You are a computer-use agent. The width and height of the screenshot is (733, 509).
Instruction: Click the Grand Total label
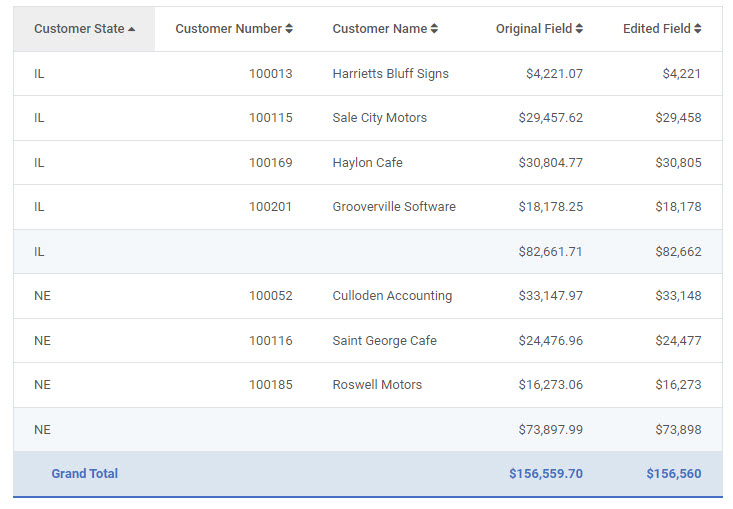point(84,474)
